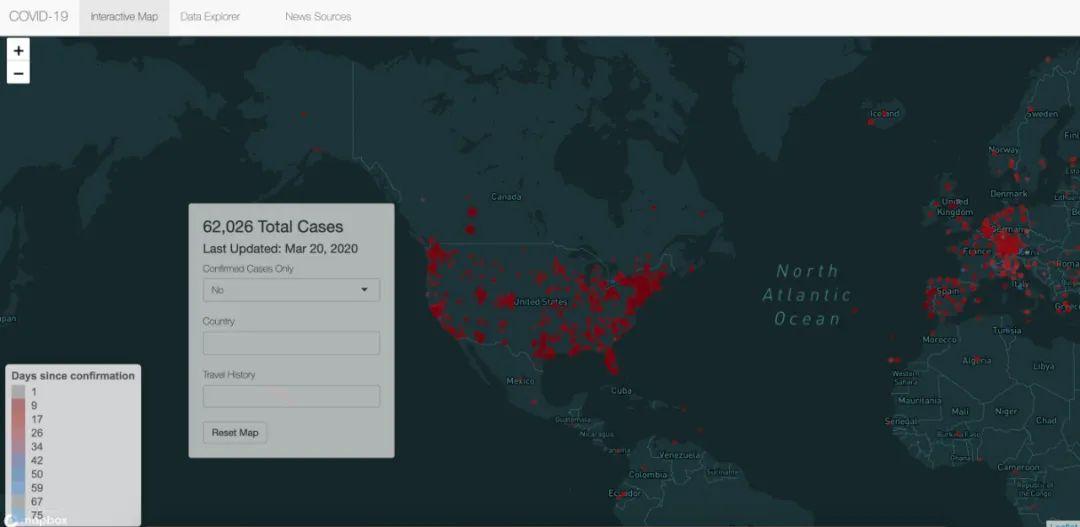1080x527 pixels.
Task: Click the Canada map label
Action: click(x=506, y=197)
